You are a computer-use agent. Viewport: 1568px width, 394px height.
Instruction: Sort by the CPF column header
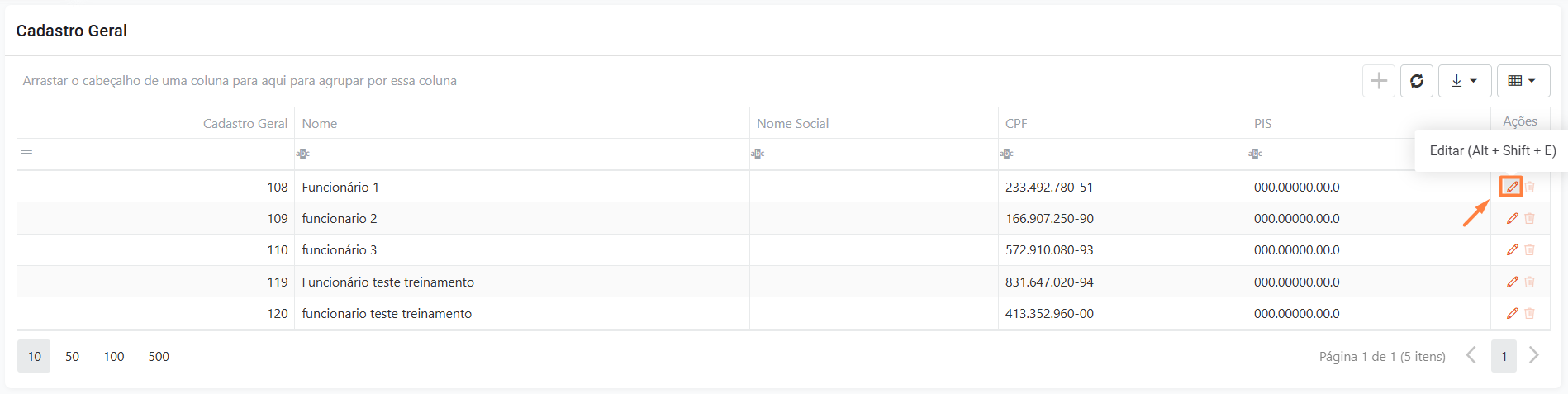coord(1016,124)
